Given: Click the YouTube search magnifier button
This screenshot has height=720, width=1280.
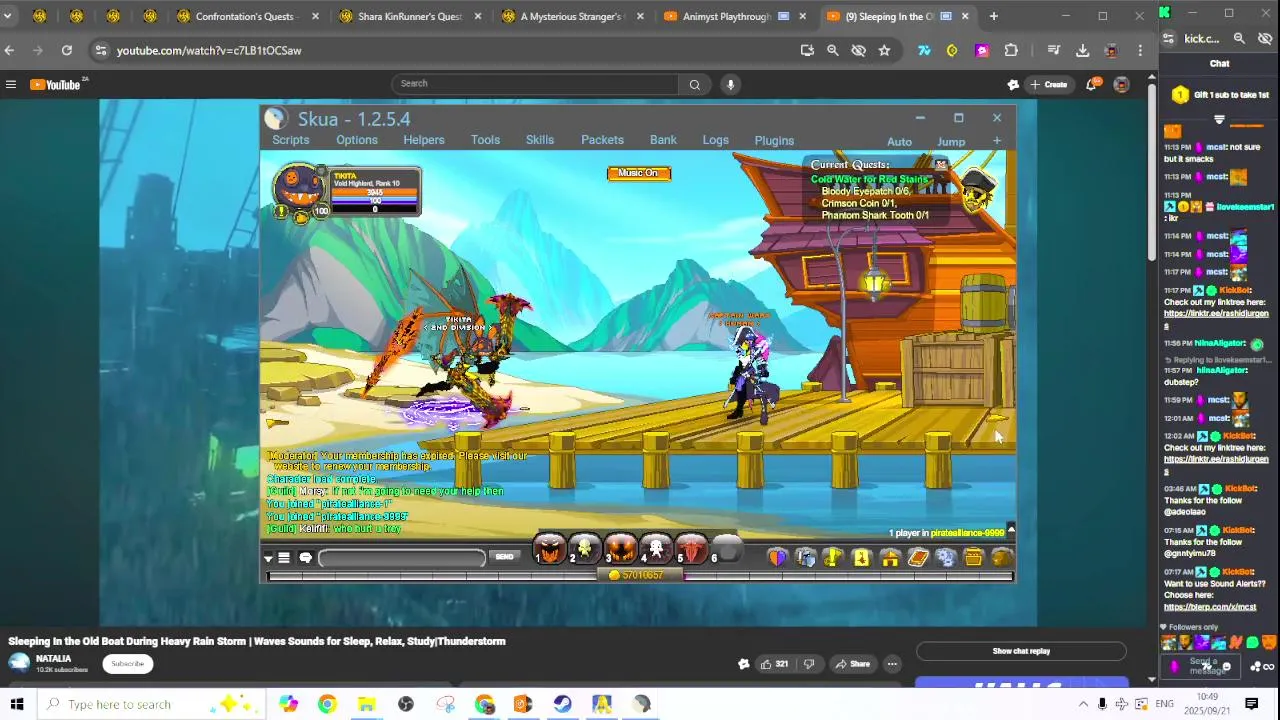Looking at the screenshot, I should (x=695, y=84).
